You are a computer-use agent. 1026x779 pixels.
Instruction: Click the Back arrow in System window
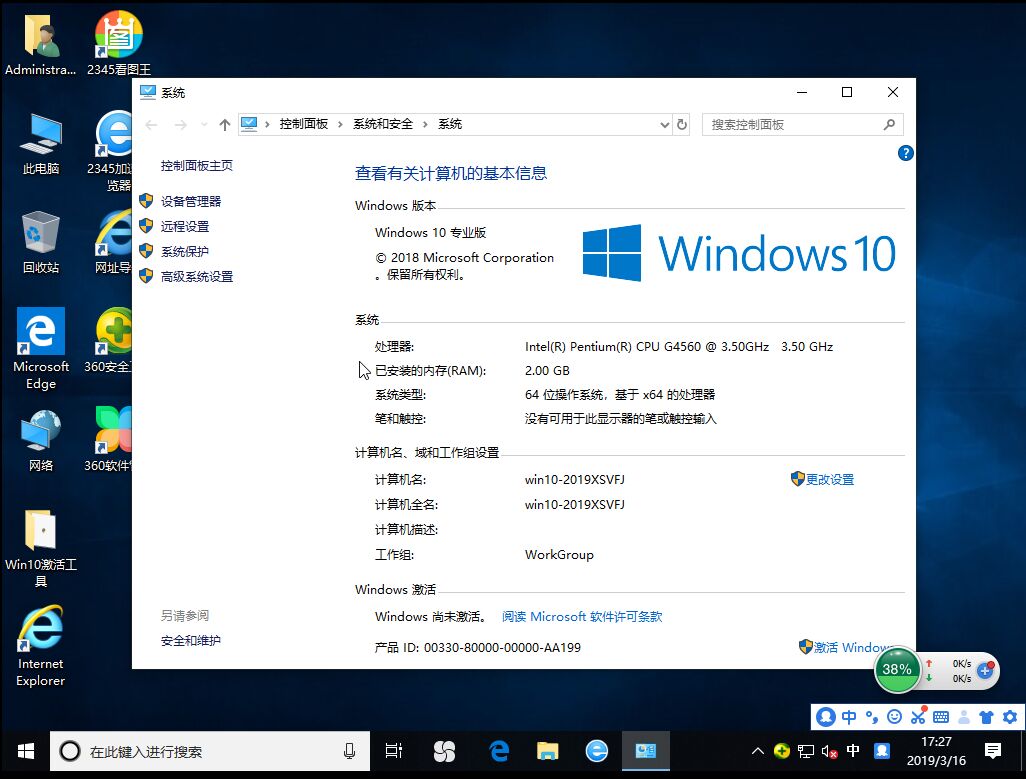point(151,124)
